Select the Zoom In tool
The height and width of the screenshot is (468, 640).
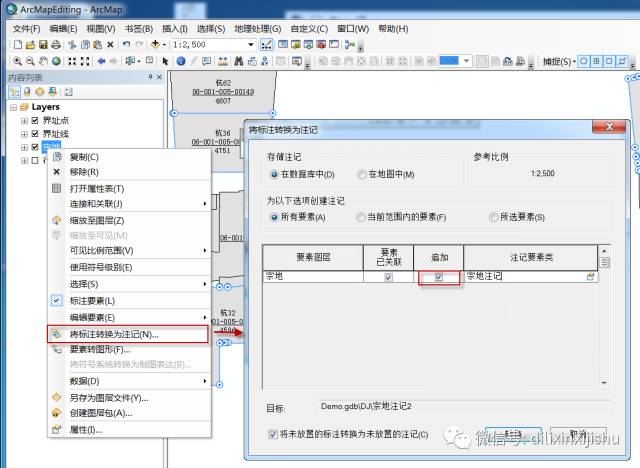(x=17, y=61)
